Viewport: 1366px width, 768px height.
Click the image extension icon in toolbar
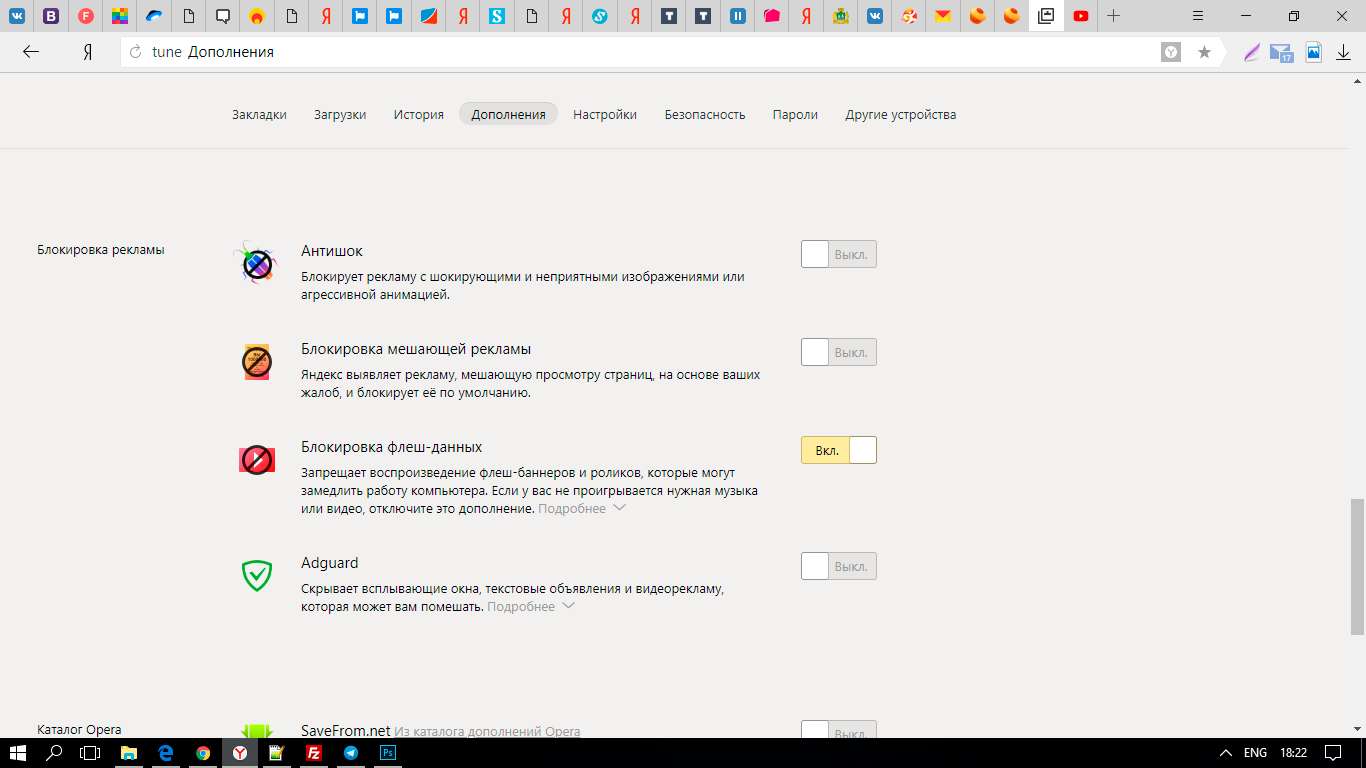click(1314, 52)
